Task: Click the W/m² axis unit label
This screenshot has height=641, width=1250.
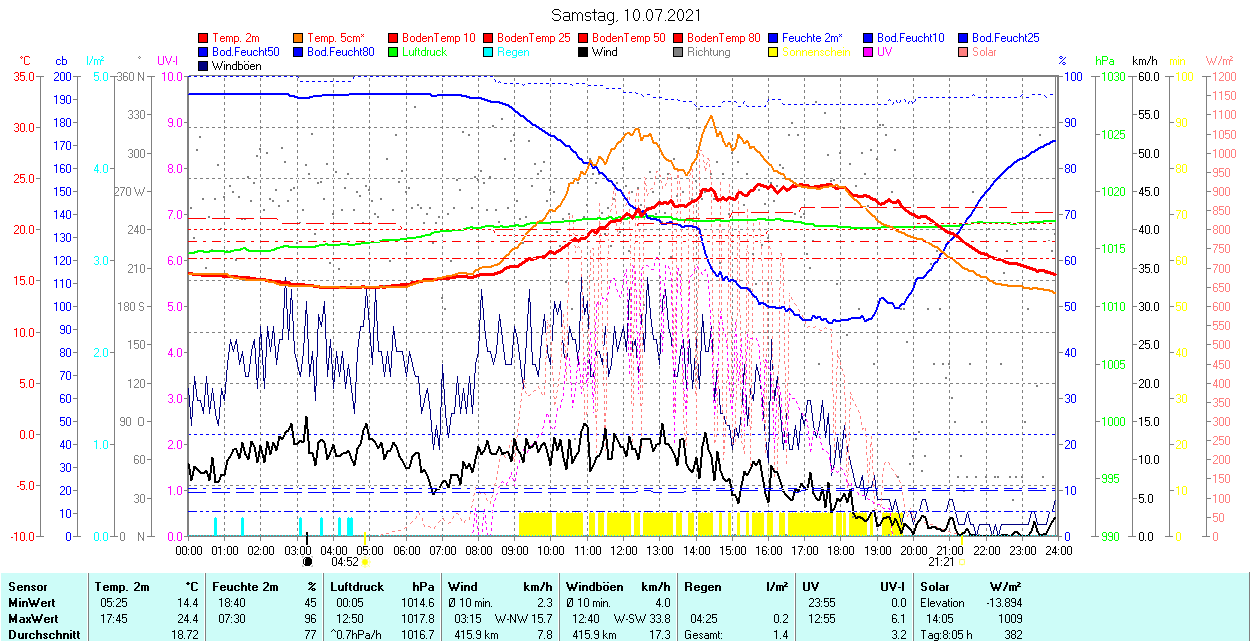Action: pyautogui.click(x=1219, y=61)
